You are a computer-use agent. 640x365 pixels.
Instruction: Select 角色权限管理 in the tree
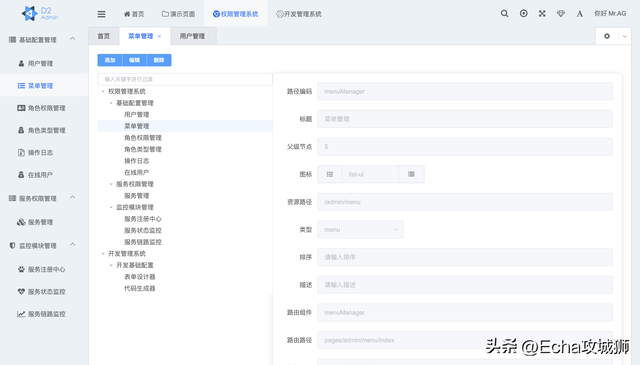[143, 138]
